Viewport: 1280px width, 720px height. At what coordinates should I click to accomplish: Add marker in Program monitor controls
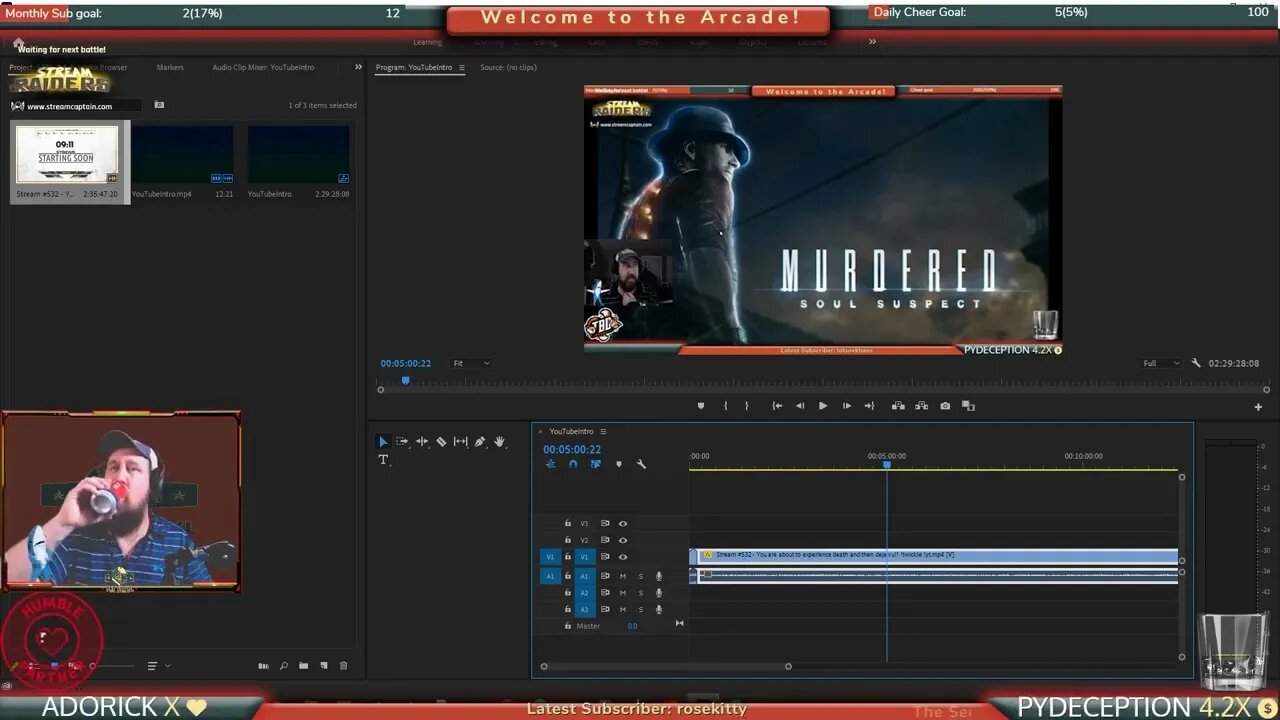(x=700, y=406)
